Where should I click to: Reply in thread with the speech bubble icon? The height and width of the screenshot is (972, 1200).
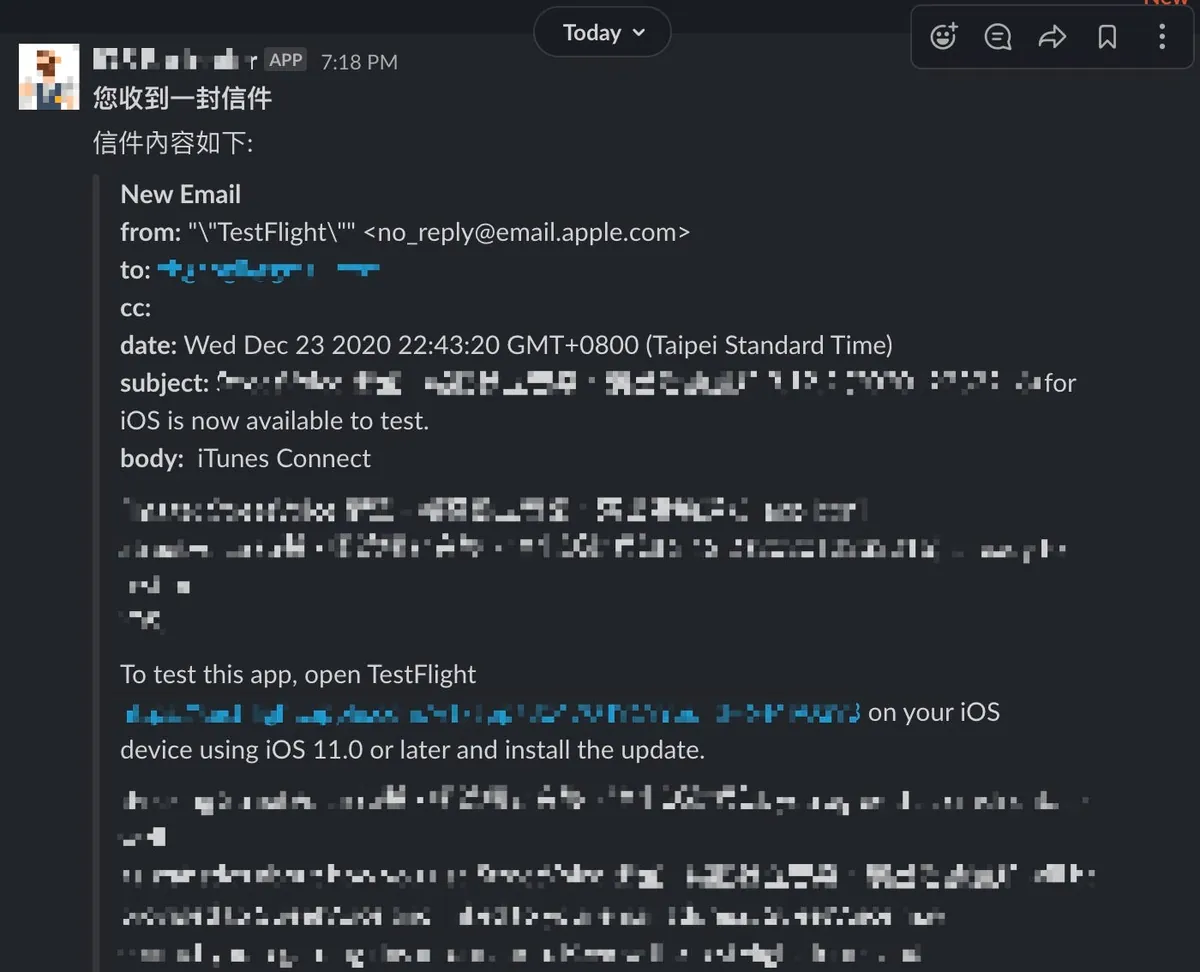click(998, 37)
